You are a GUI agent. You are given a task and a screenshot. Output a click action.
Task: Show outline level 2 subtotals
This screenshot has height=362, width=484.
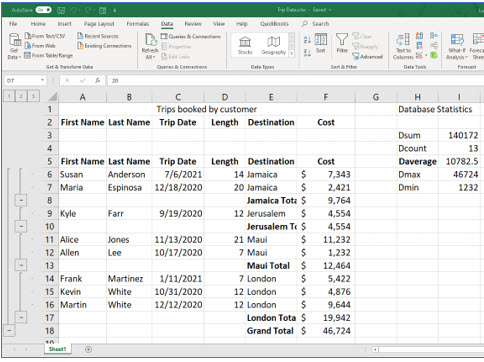(21, 96)
